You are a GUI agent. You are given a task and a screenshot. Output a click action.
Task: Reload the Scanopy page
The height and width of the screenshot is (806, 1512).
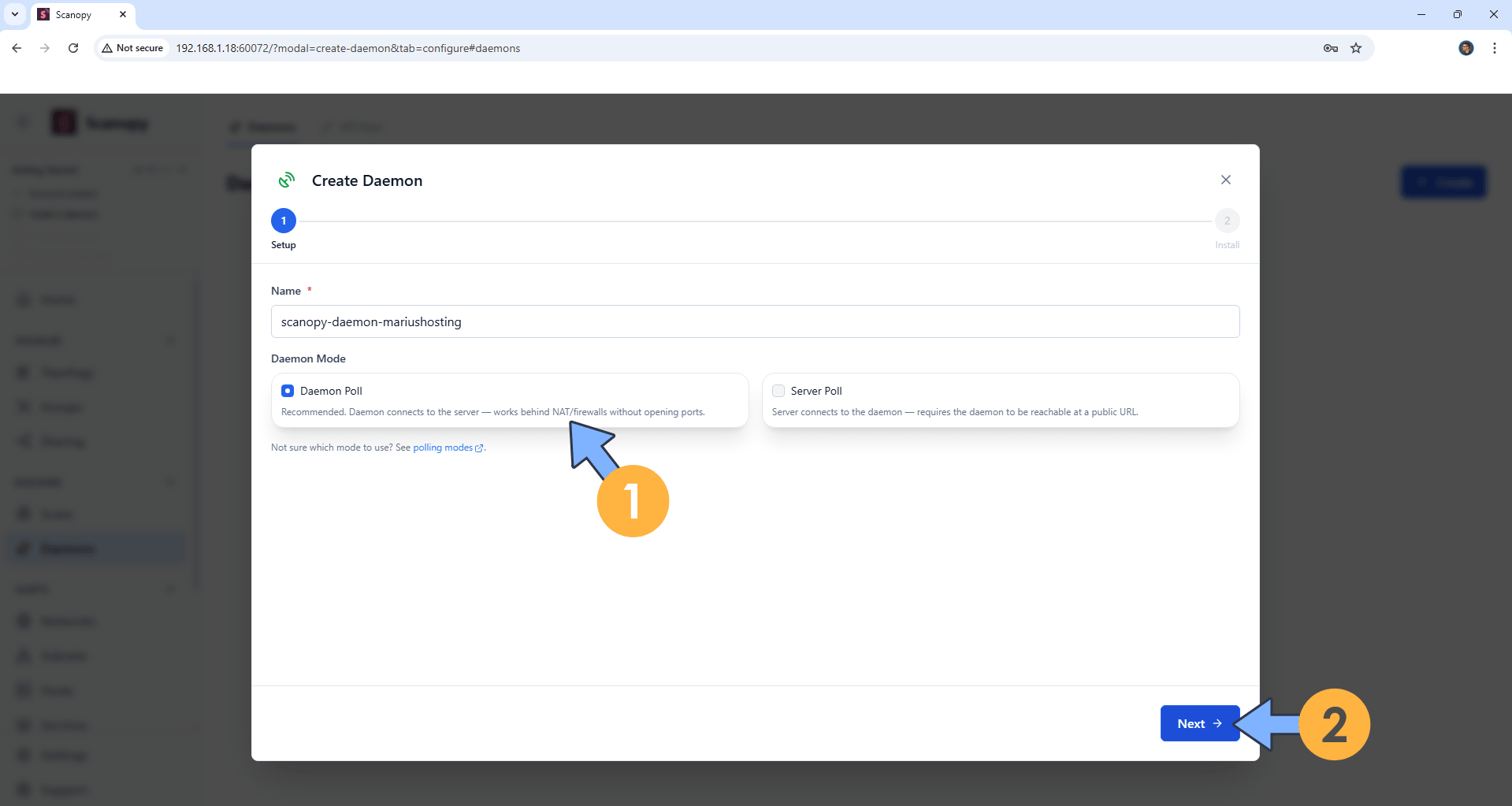click(72, 48)
